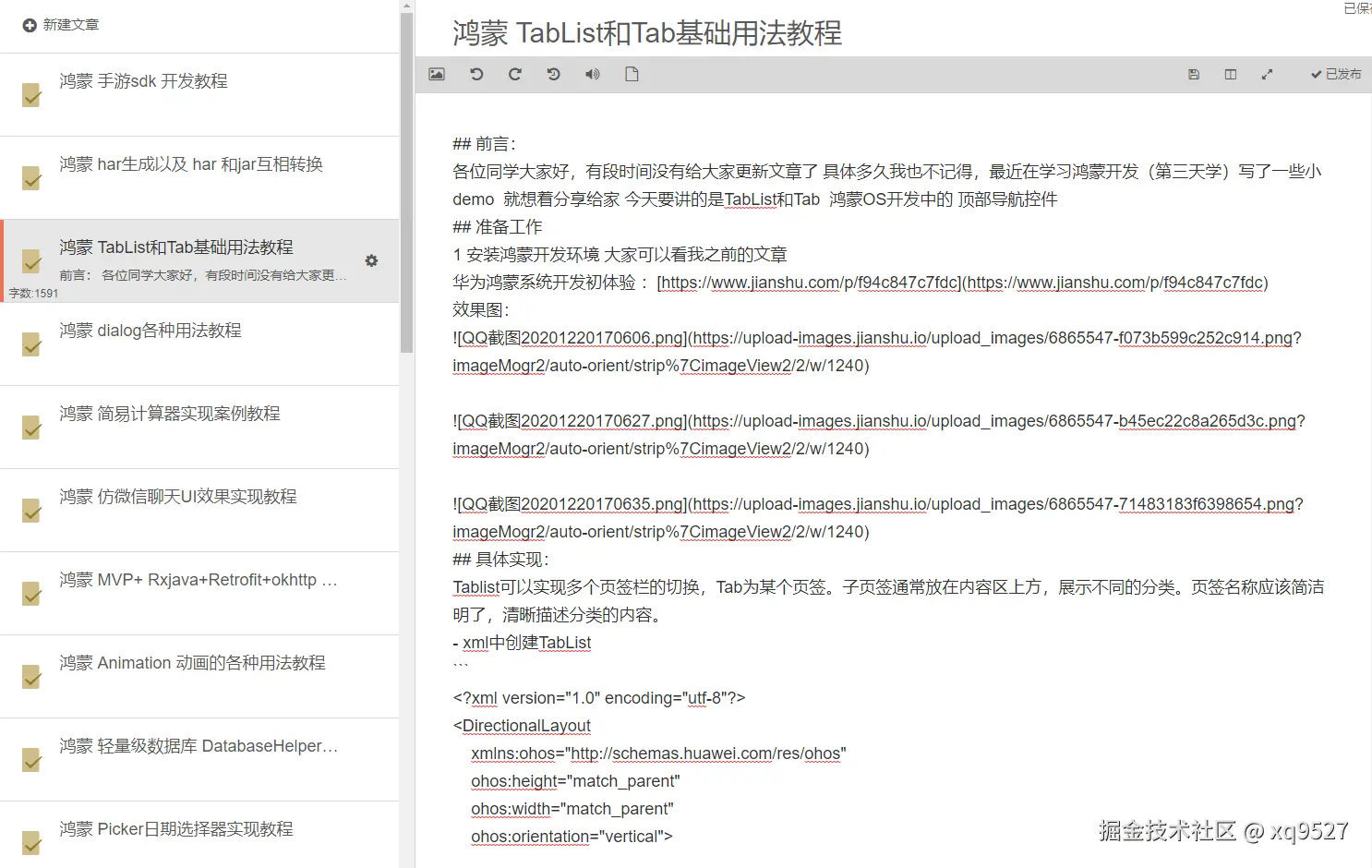Click the 华为鸿蒙系统开发初体验 link line
Image resolution: width=1372 pixels, height=868 pixels.
861,283
